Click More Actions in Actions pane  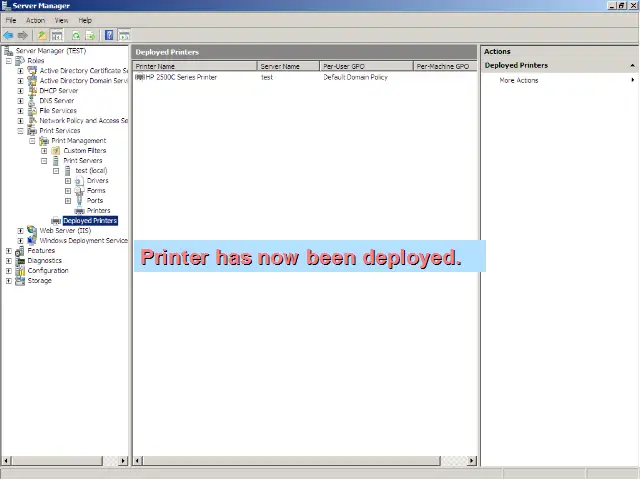pyautogui.click(x=519, y=80)
